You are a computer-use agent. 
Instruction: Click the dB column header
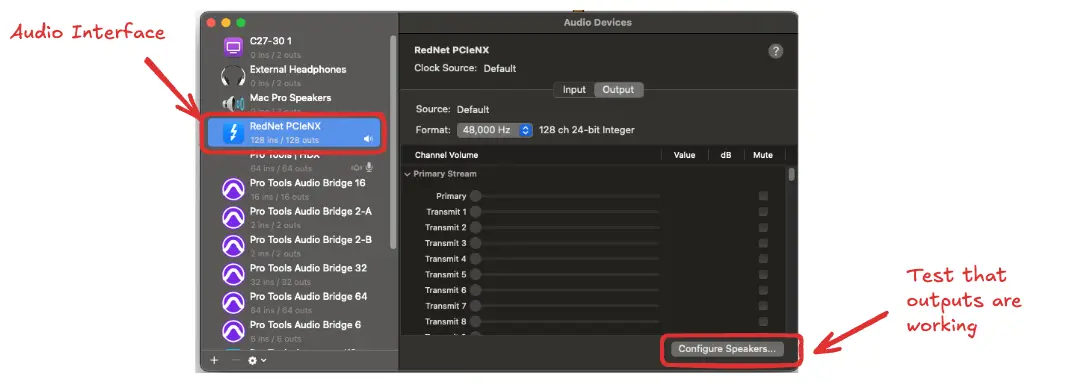pos(725,155)
